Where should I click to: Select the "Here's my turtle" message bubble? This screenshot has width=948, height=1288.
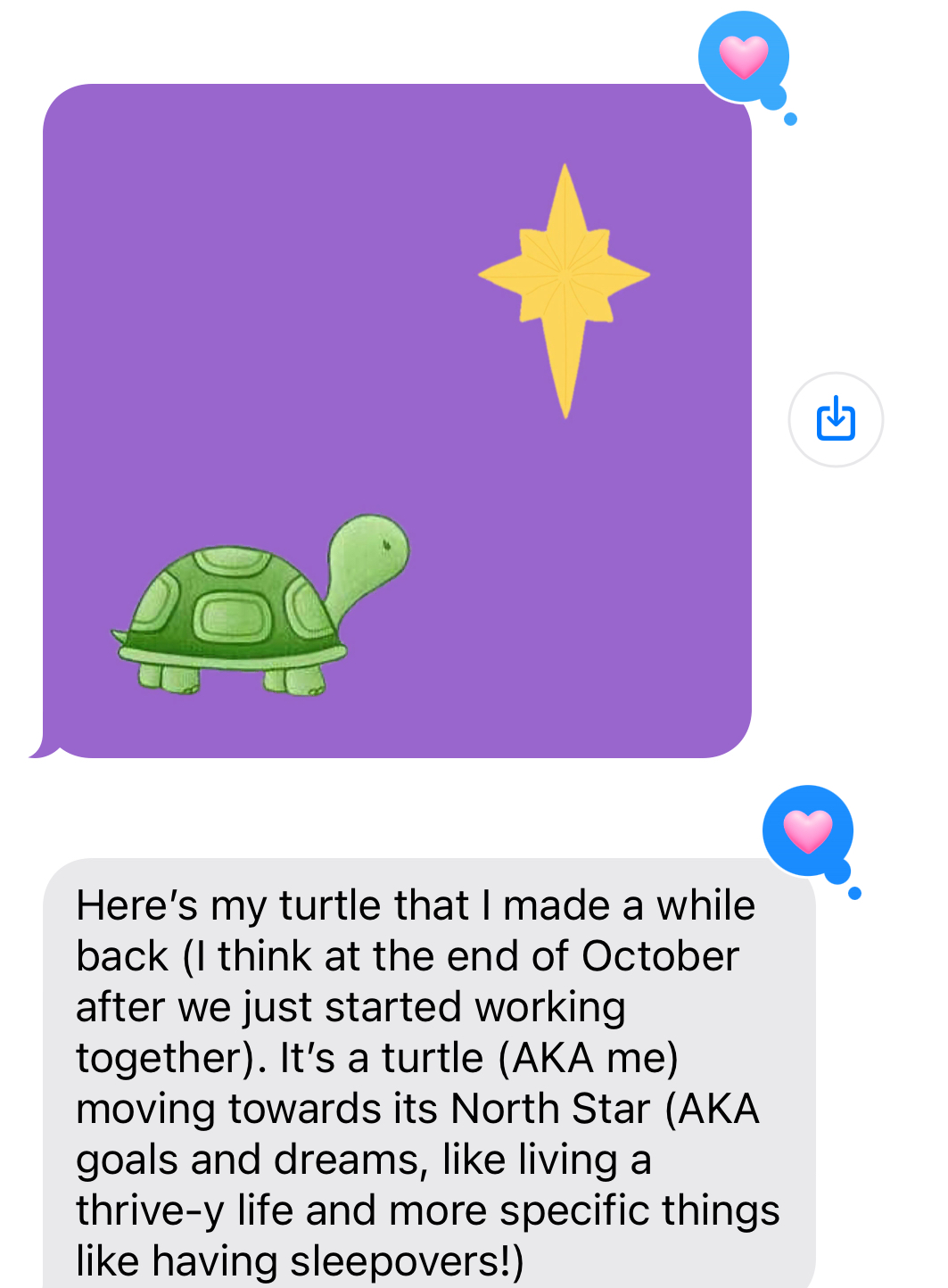point(428,1070)
